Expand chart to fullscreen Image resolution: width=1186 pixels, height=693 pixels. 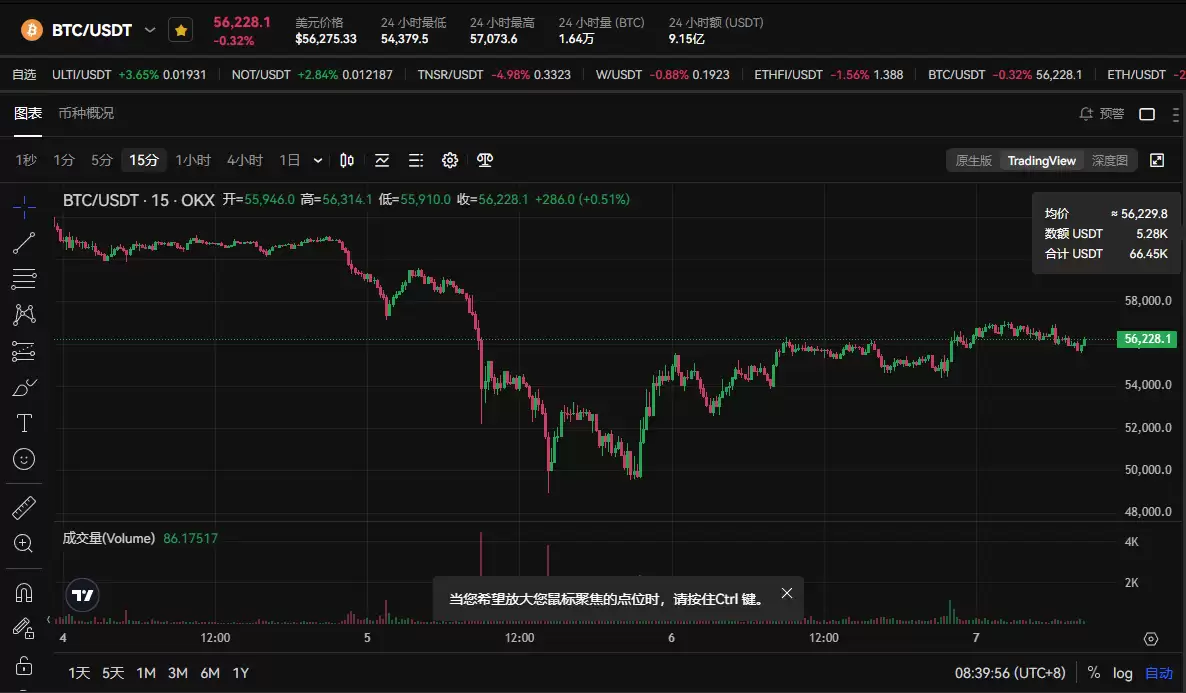click(x=1157, y=160)
